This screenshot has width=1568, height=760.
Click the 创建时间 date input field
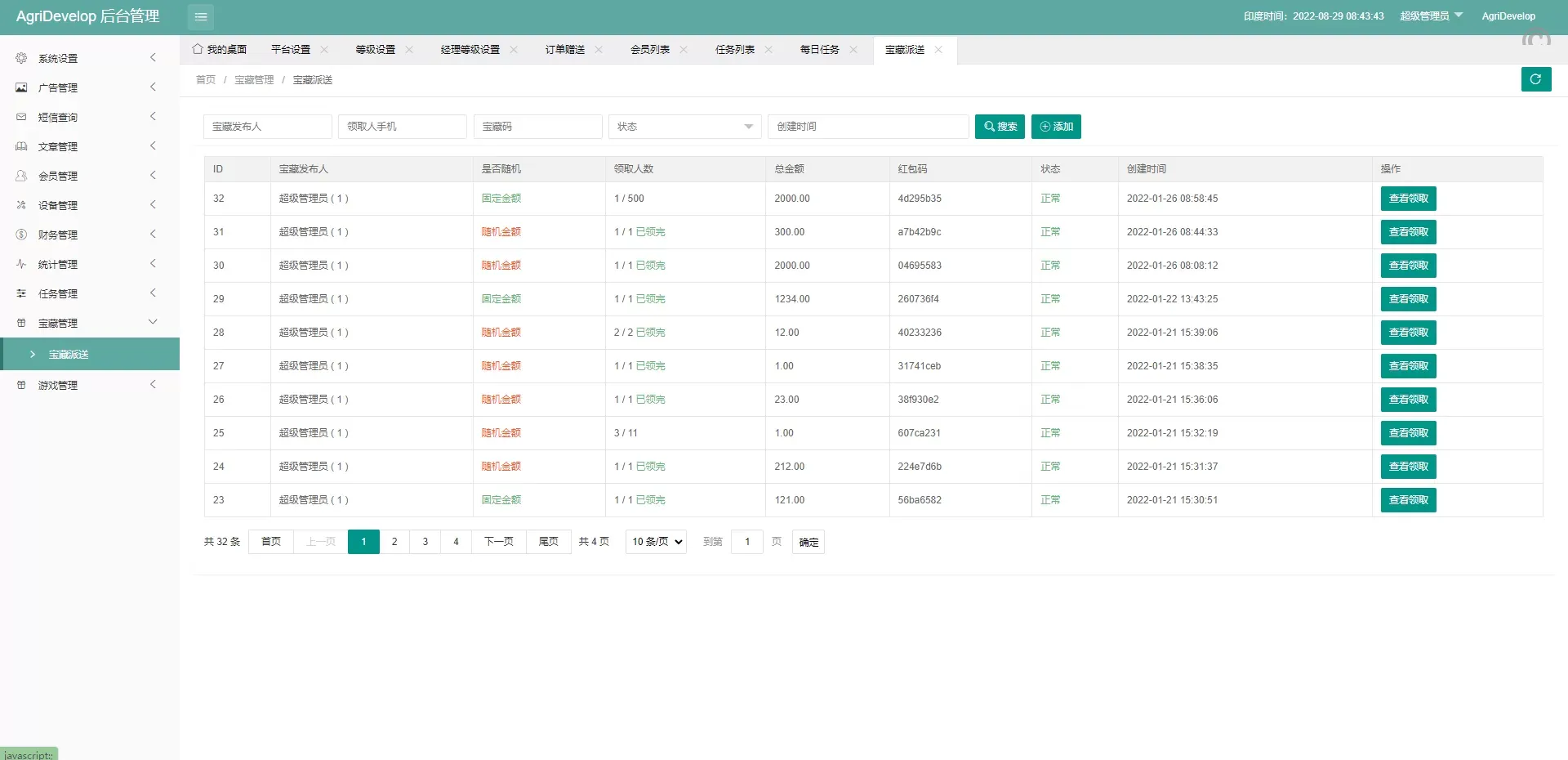tap(867, 127)
